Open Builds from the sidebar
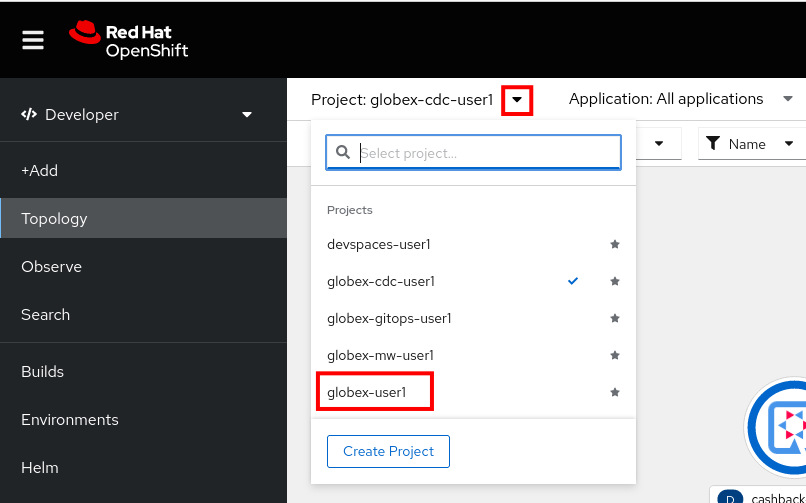This screenshot has height=503, width=806. 42,371
